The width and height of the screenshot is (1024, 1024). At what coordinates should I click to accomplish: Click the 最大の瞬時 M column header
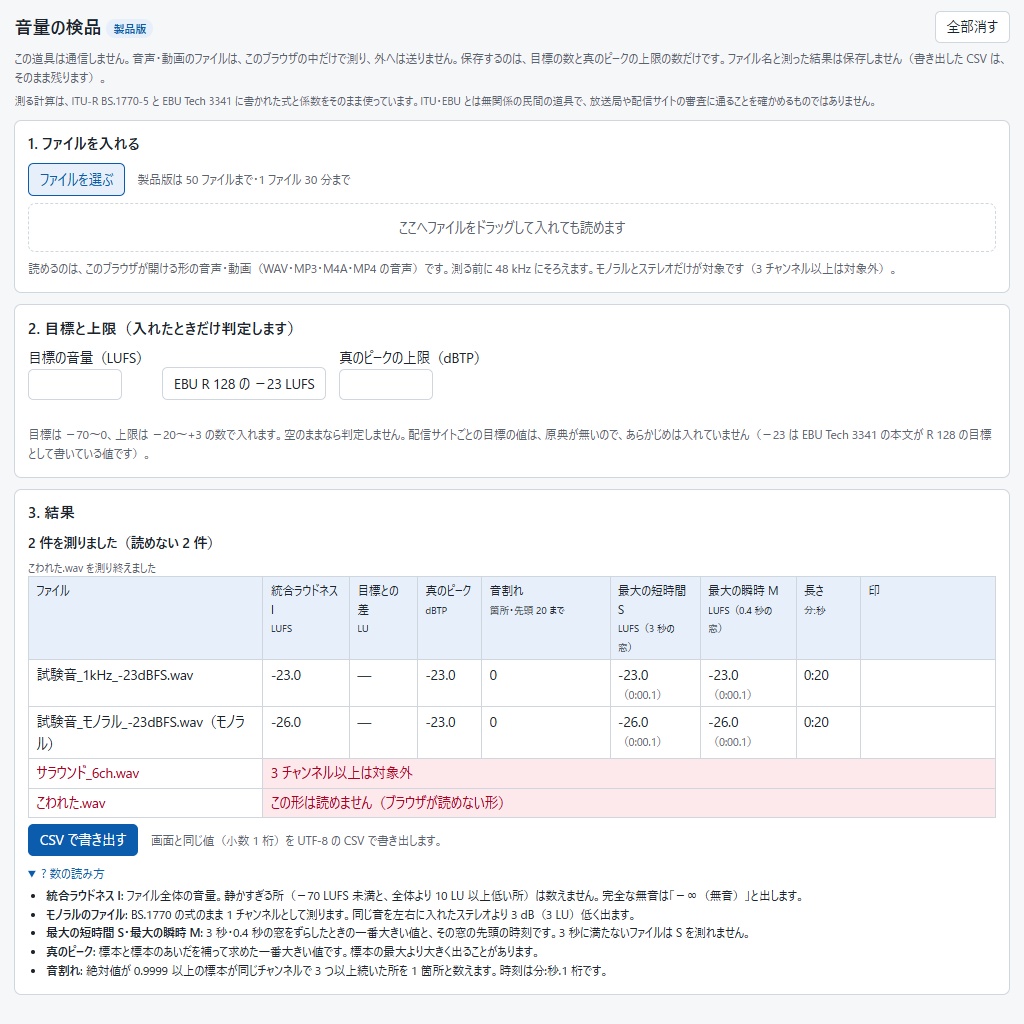pyautogui.click(x=748, y=618)
